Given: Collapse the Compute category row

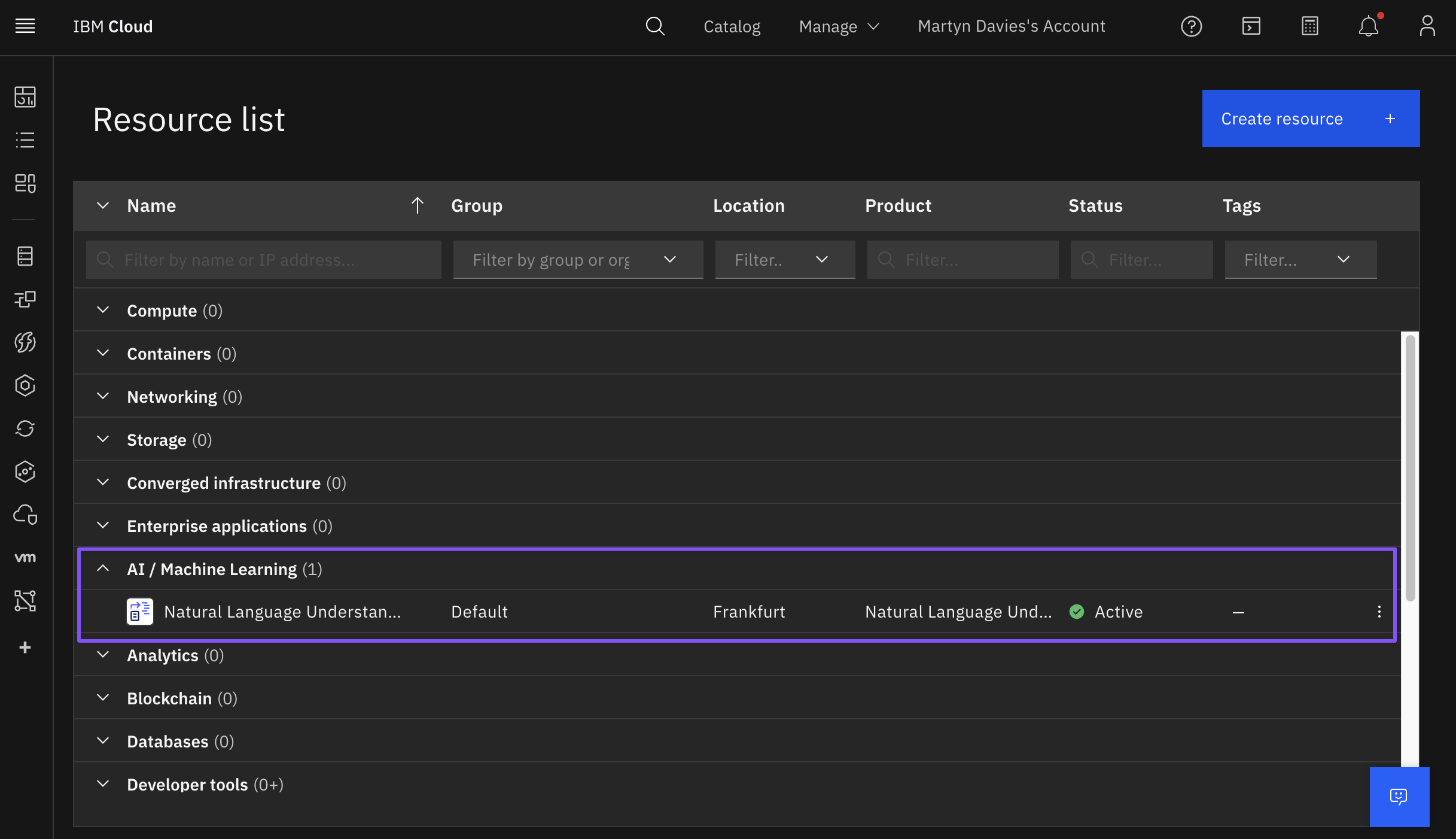Looking at the screenshot, I should (x=102, y=309).
